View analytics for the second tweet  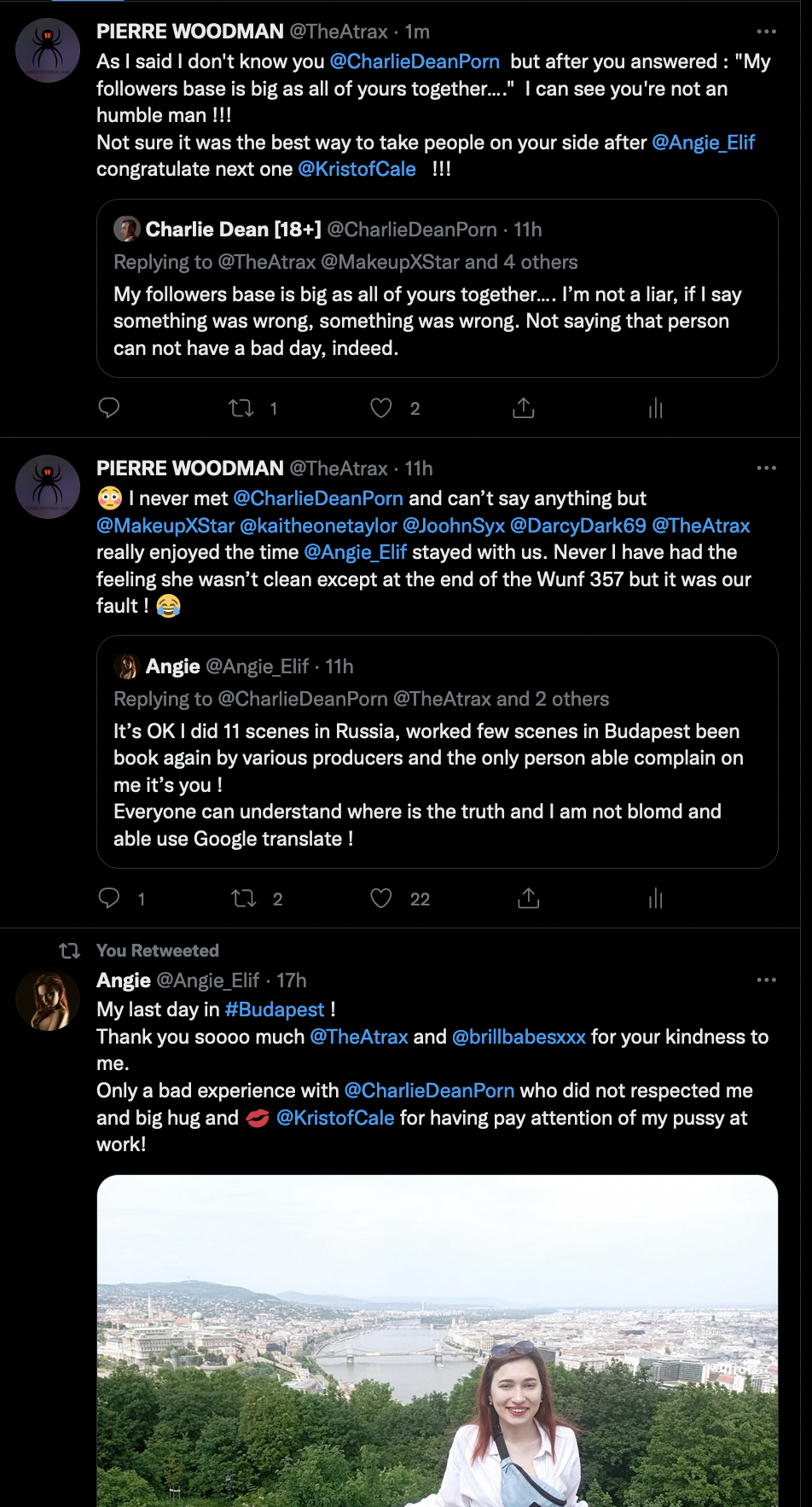click(x=655, y=898)
